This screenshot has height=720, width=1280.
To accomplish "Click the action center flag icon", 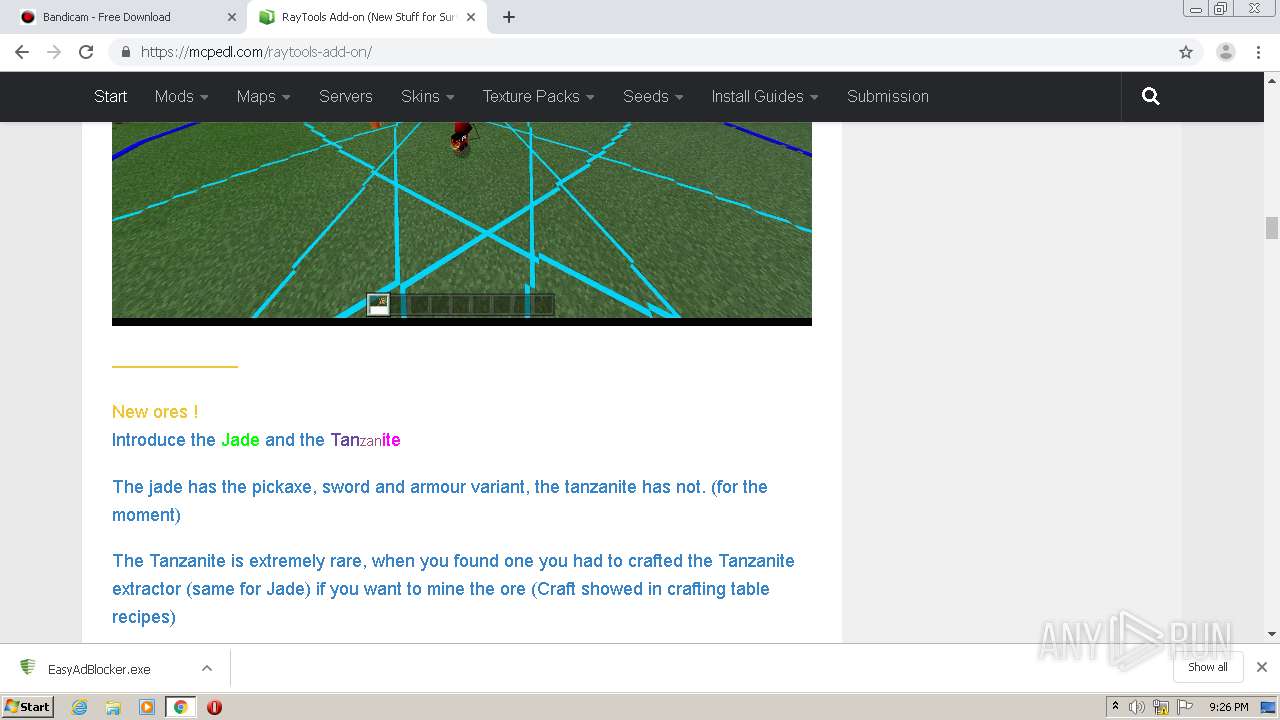I will click(x=1185, y=707).
